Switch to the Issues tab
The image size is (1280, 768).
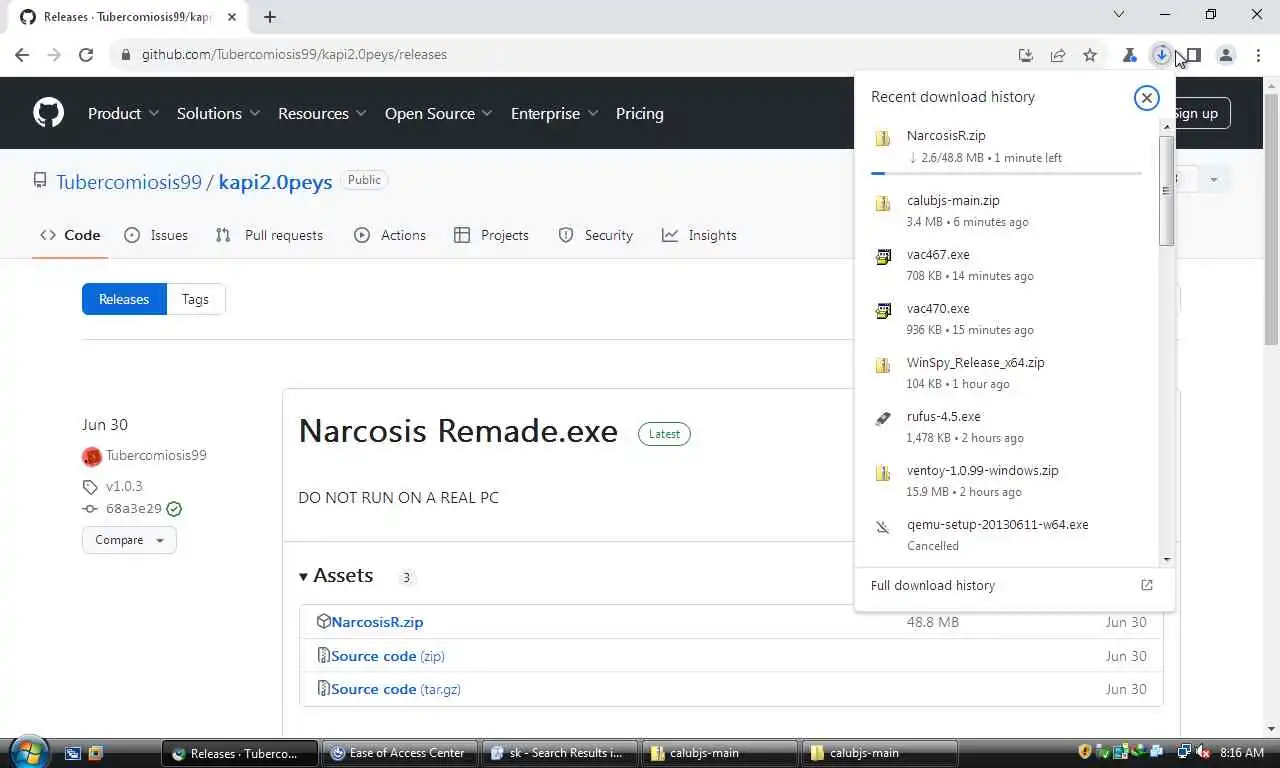click(156, 235)
